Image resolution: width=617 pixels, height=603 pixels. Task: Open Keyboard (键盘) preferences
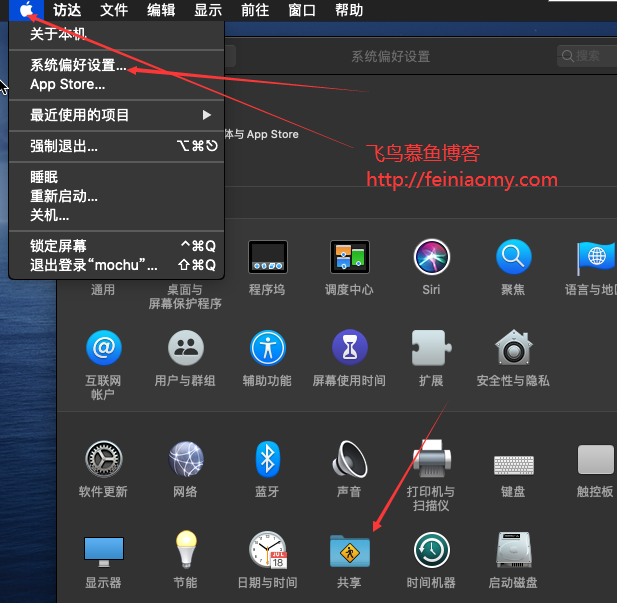[x=514, y=465]
